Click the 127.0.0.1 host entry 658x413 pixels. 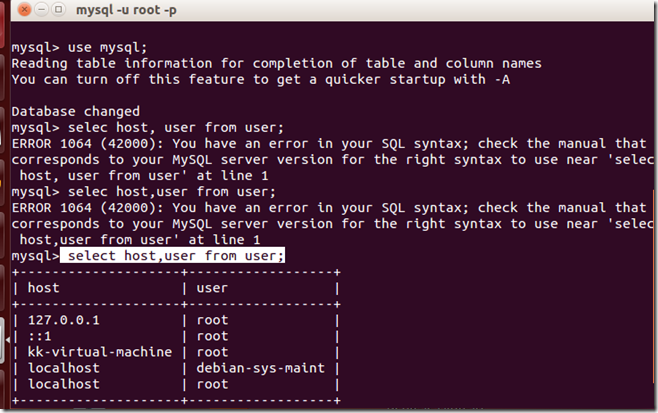[64, 320]
